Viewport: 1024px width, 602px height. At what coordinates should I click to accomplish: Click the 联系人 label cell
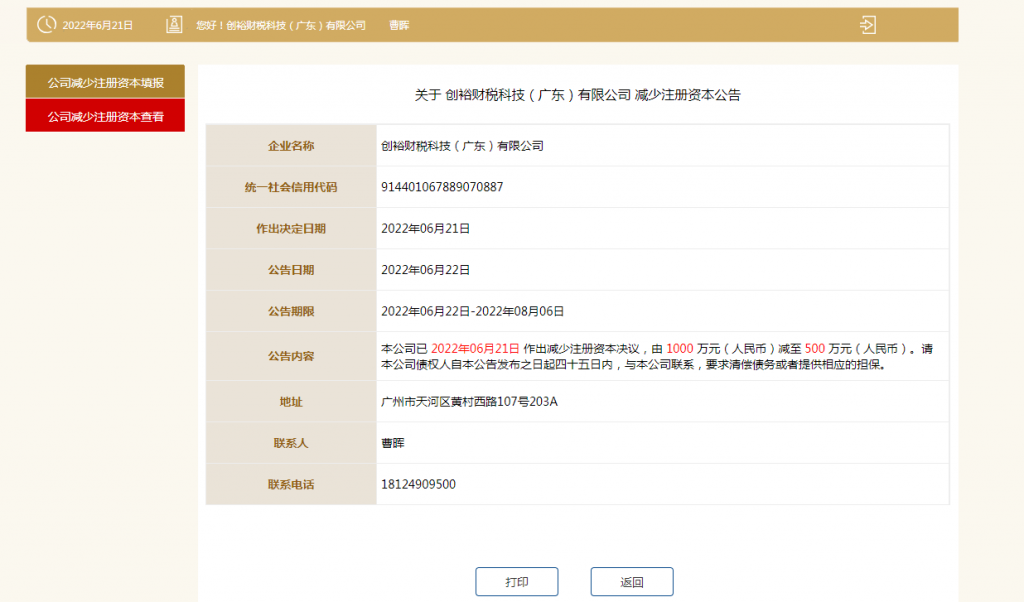pyautogui.click(x=291, y=443)
